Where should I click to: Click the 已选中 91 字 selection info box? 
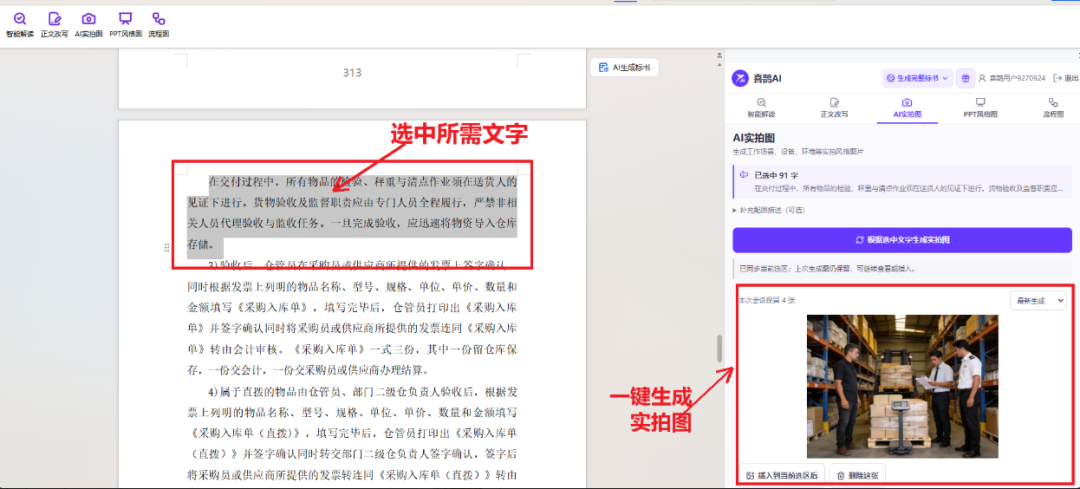[x=902, y=181]
